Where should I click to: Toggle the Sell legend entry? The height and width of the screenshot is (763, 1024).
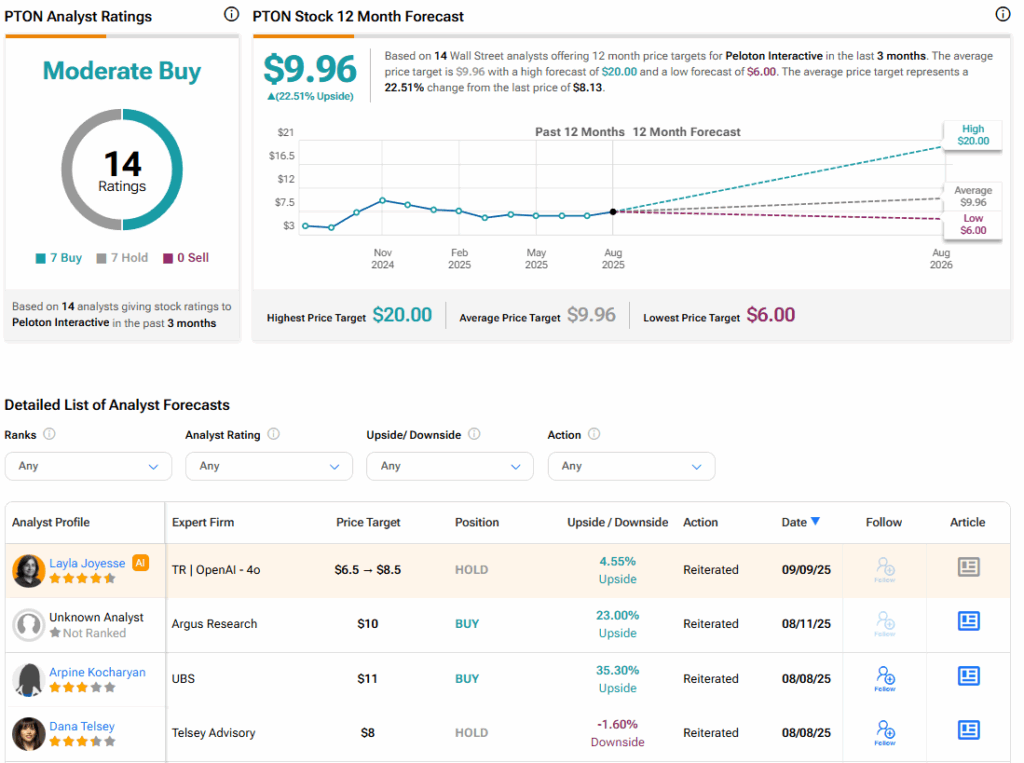pyautogui.click(x=186, y=258)
